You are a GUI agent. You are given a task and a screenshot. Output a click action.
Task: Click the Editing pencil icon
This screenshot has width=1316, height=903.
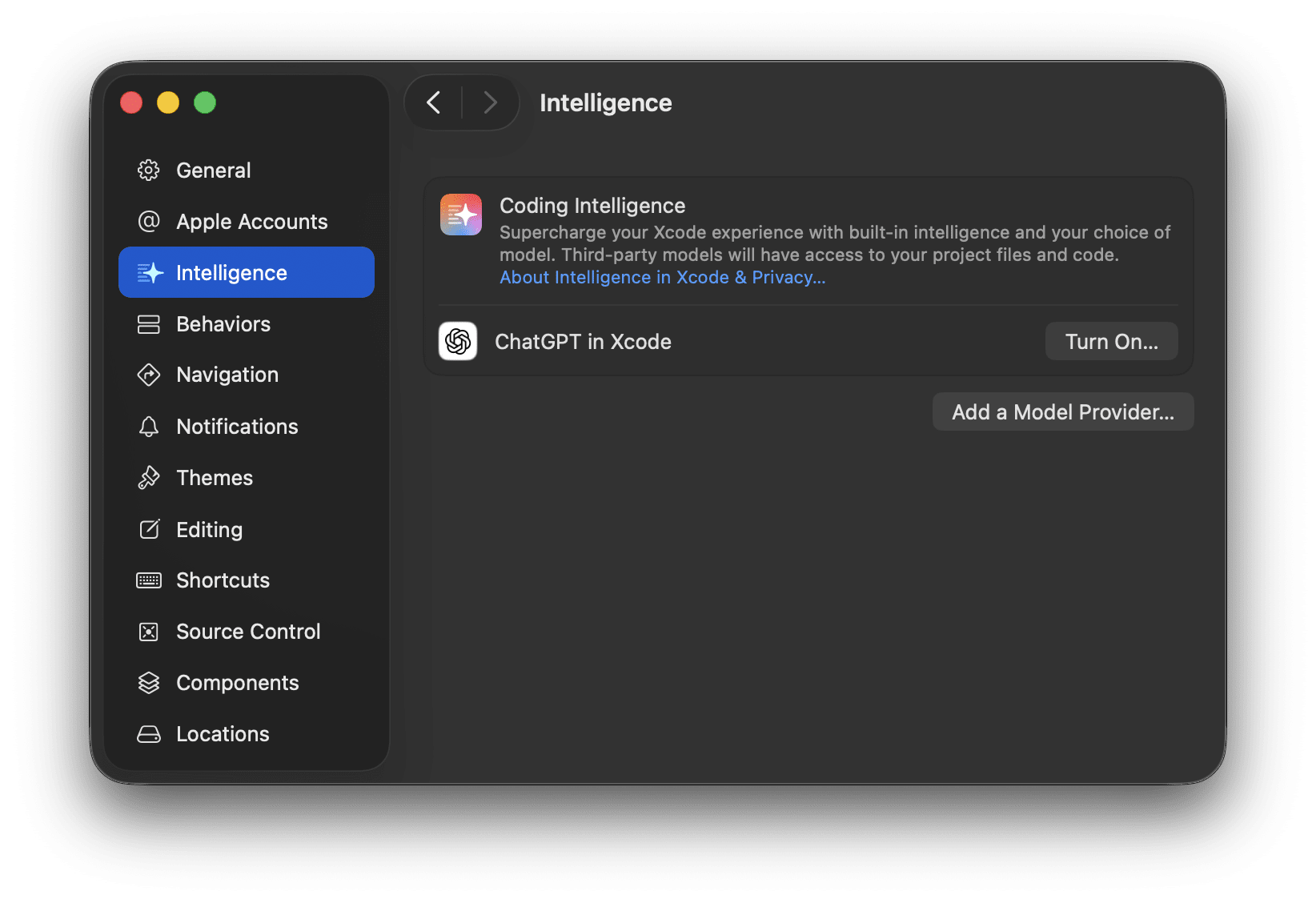(150, 529)
